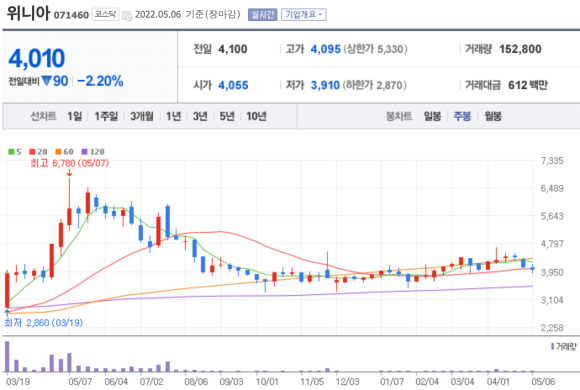Click the 하한가 2,870 text
Viewport: 580px width, 390px height.
click(374, 85)
